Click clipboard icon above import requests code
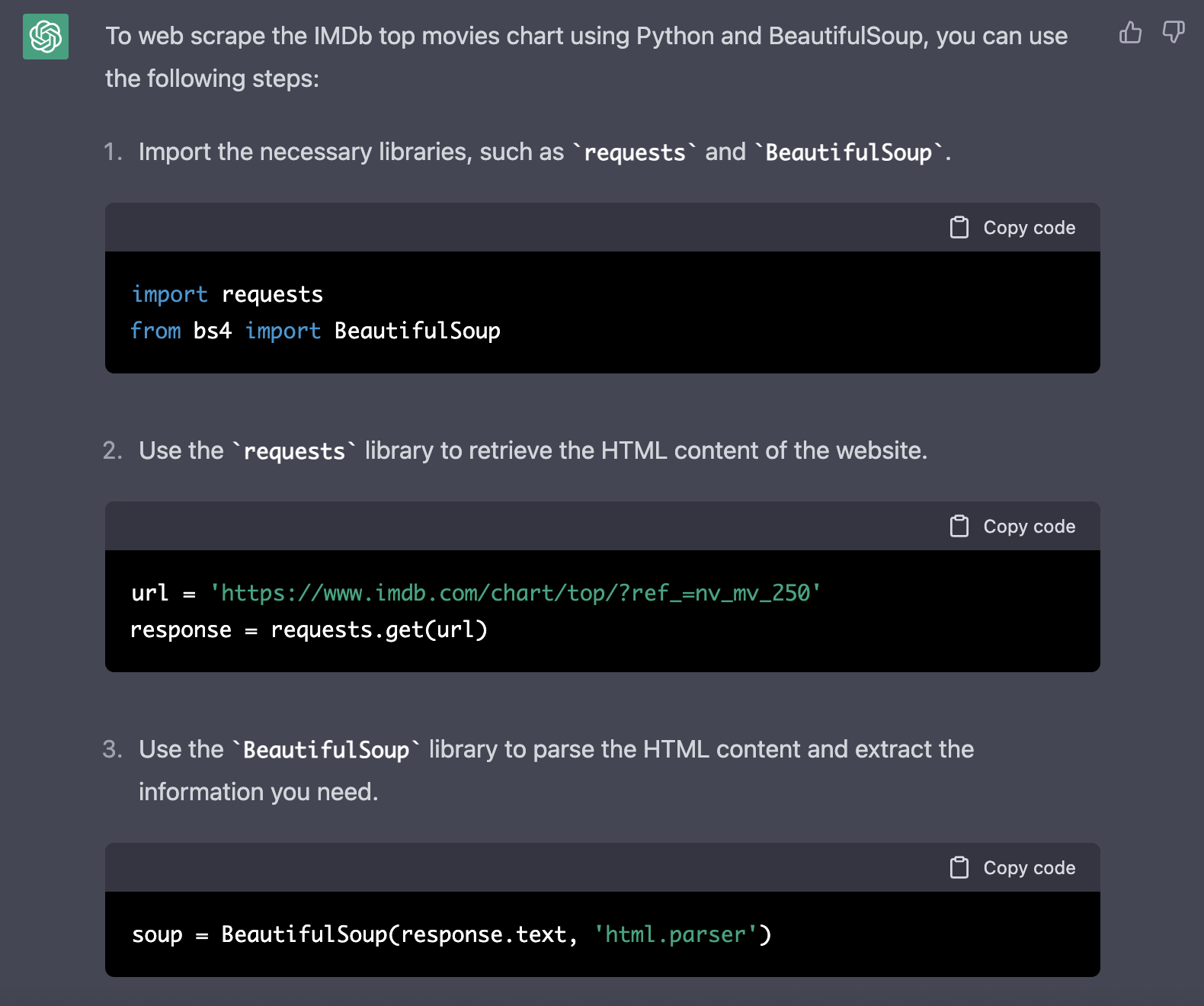The image size is (1204, 1006). (x=959, y=227)
